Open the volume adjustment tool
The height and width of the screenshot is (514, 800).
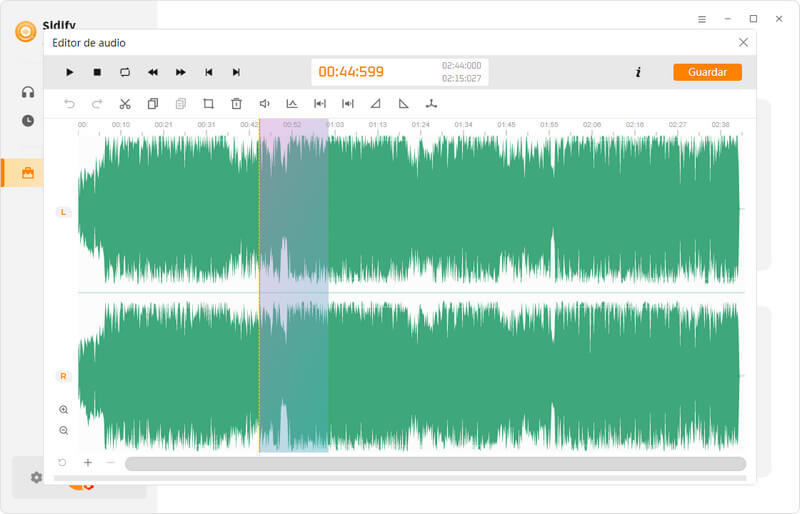pos(264,104)
